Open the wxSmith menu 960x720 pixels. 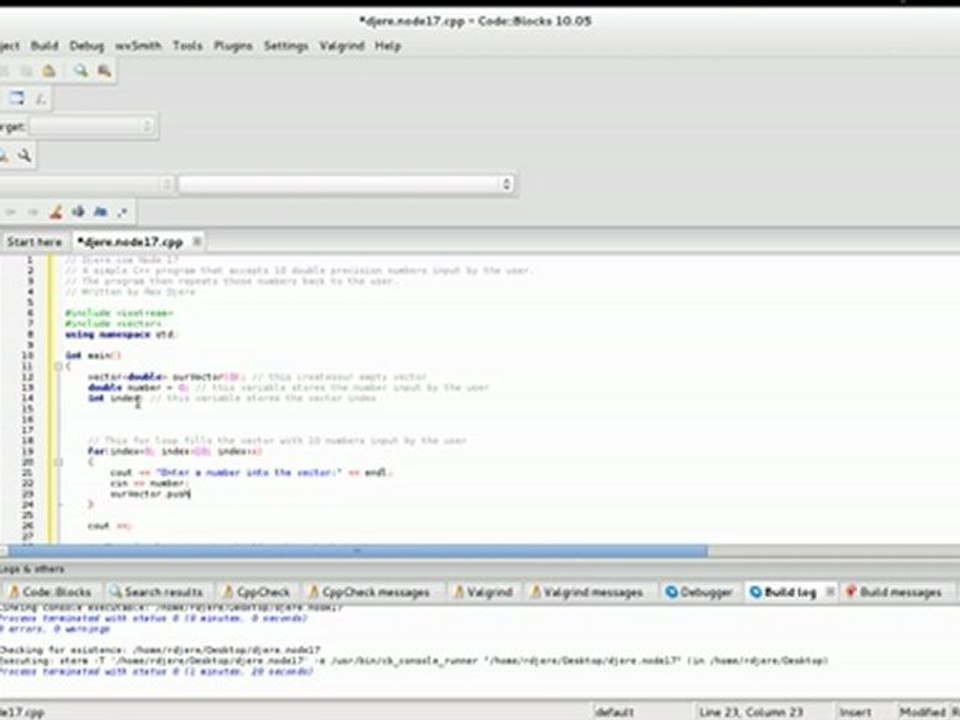pos(138,46)
